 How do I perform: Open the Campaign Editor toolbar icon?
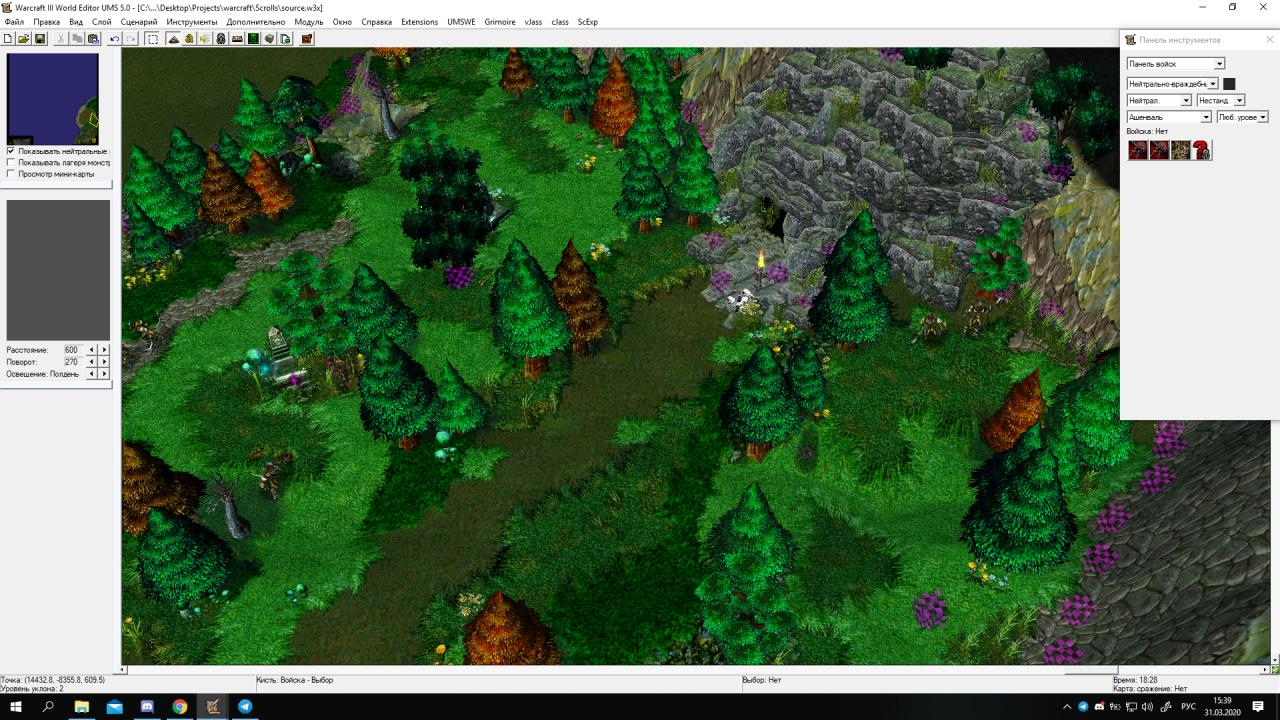coord(237,39)
